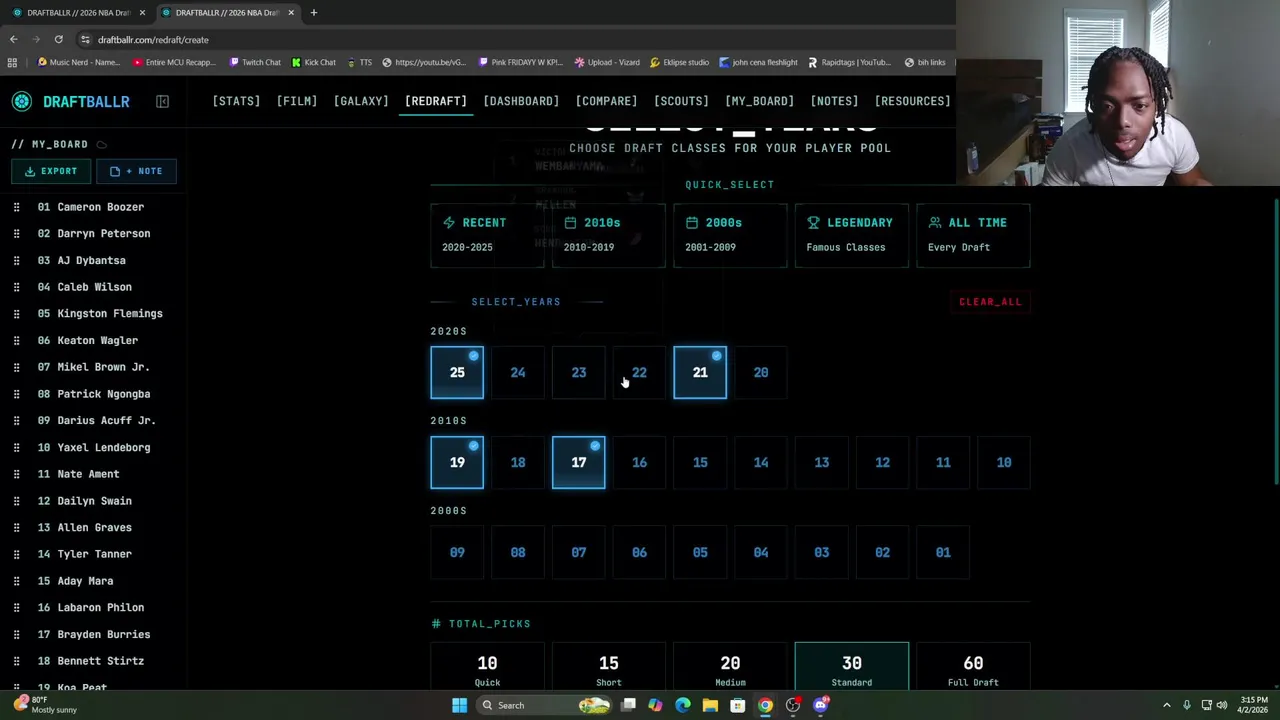
Task: Click the EXPORT button
Action: (x=51, y=171)
